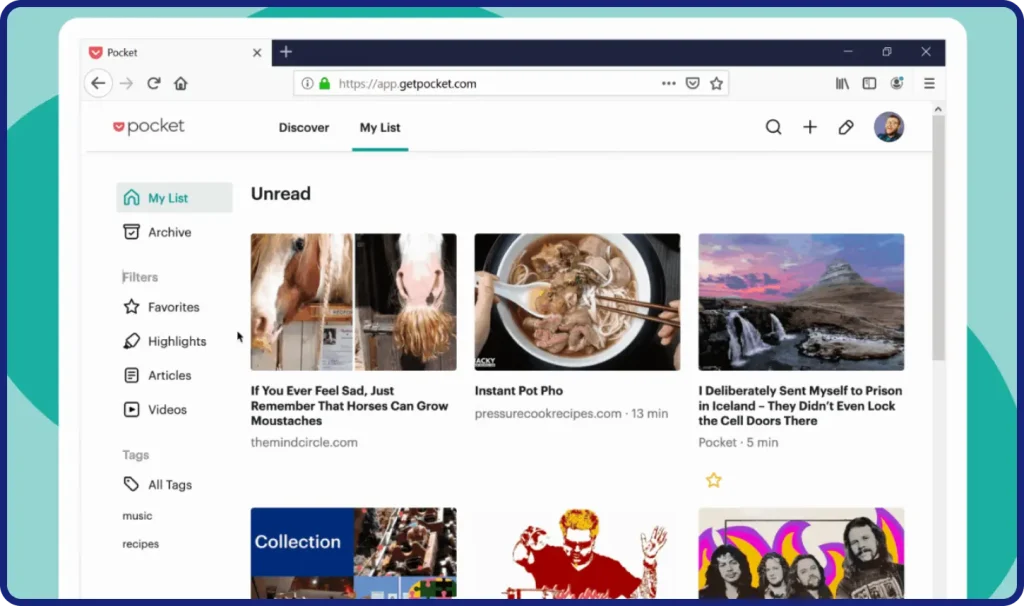Image resolution: width=1024 pixels, height=606 pixels.
Task: Click the browser home icon
Action: tap(181, 84)
